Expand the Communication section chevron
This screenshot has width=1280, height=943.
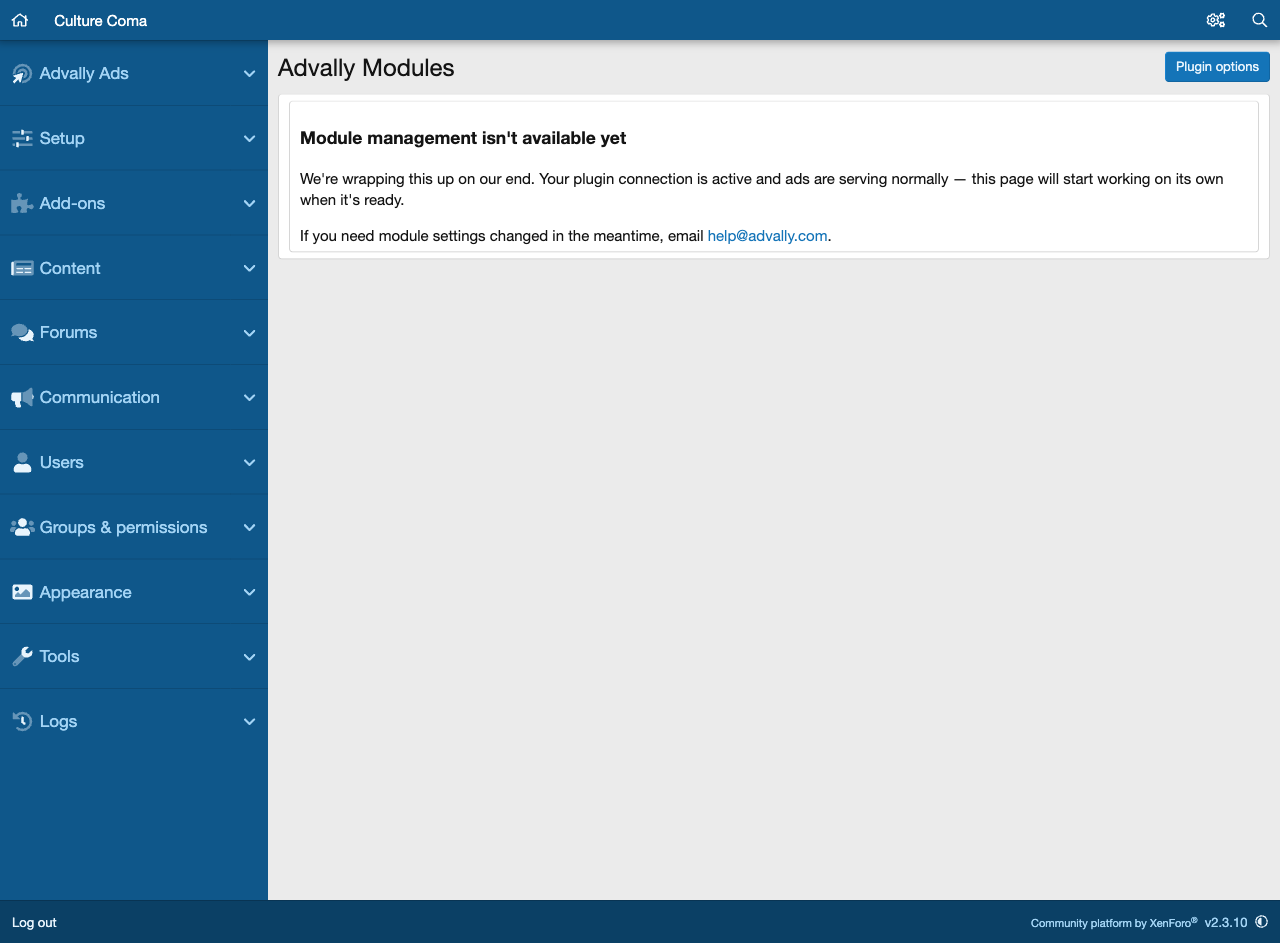[x=250, y=397]
